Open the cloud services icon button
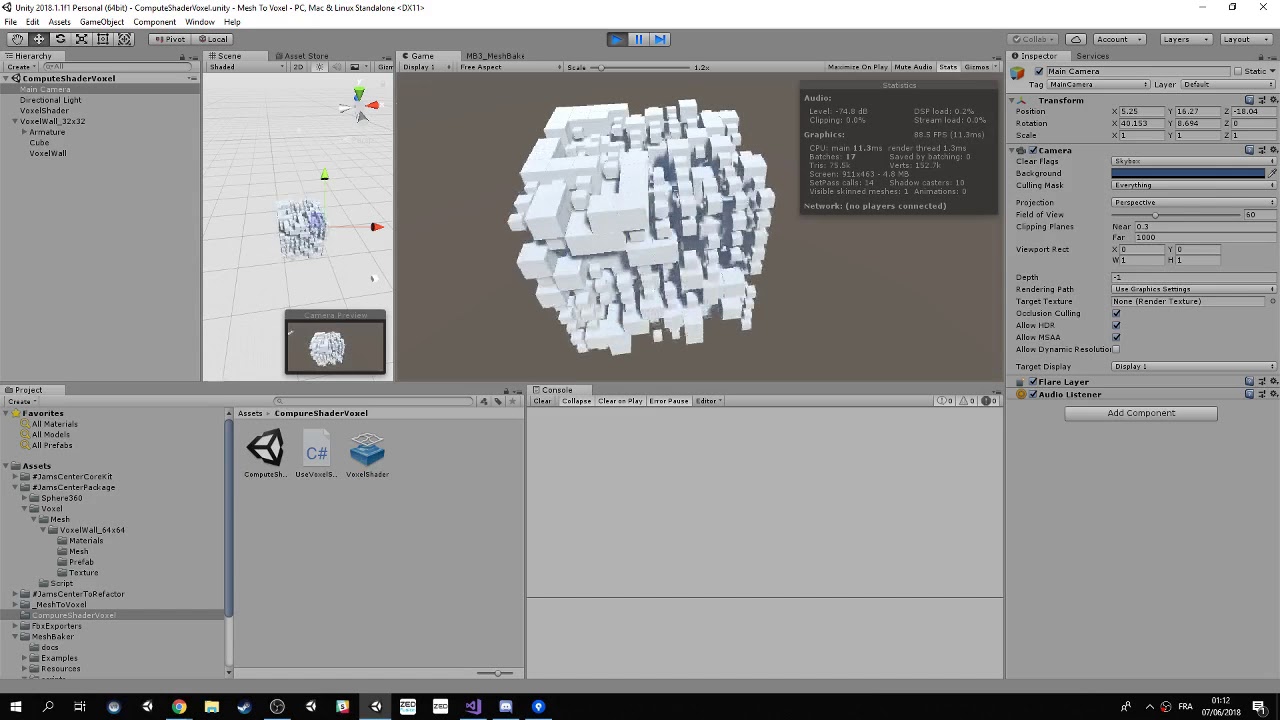 (1075, 39)
